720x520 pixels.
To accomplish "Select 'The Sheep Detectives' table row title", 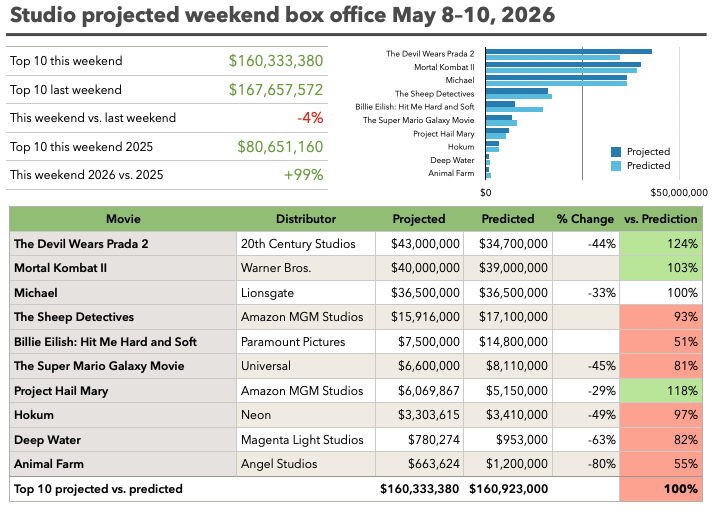I will pos(74,317).
